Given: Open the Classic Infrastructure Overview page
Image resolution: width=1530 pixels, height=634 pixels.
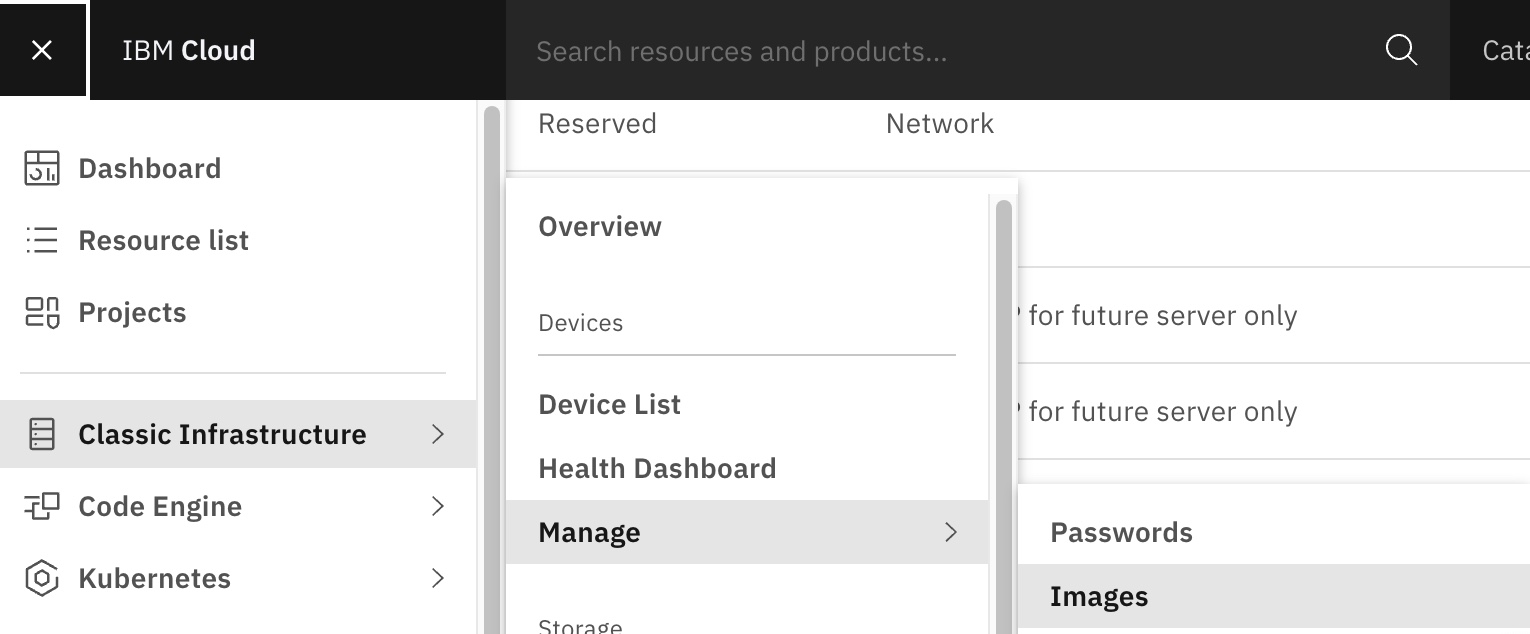Looking at the screenshot, I should [x=600, y=227].
